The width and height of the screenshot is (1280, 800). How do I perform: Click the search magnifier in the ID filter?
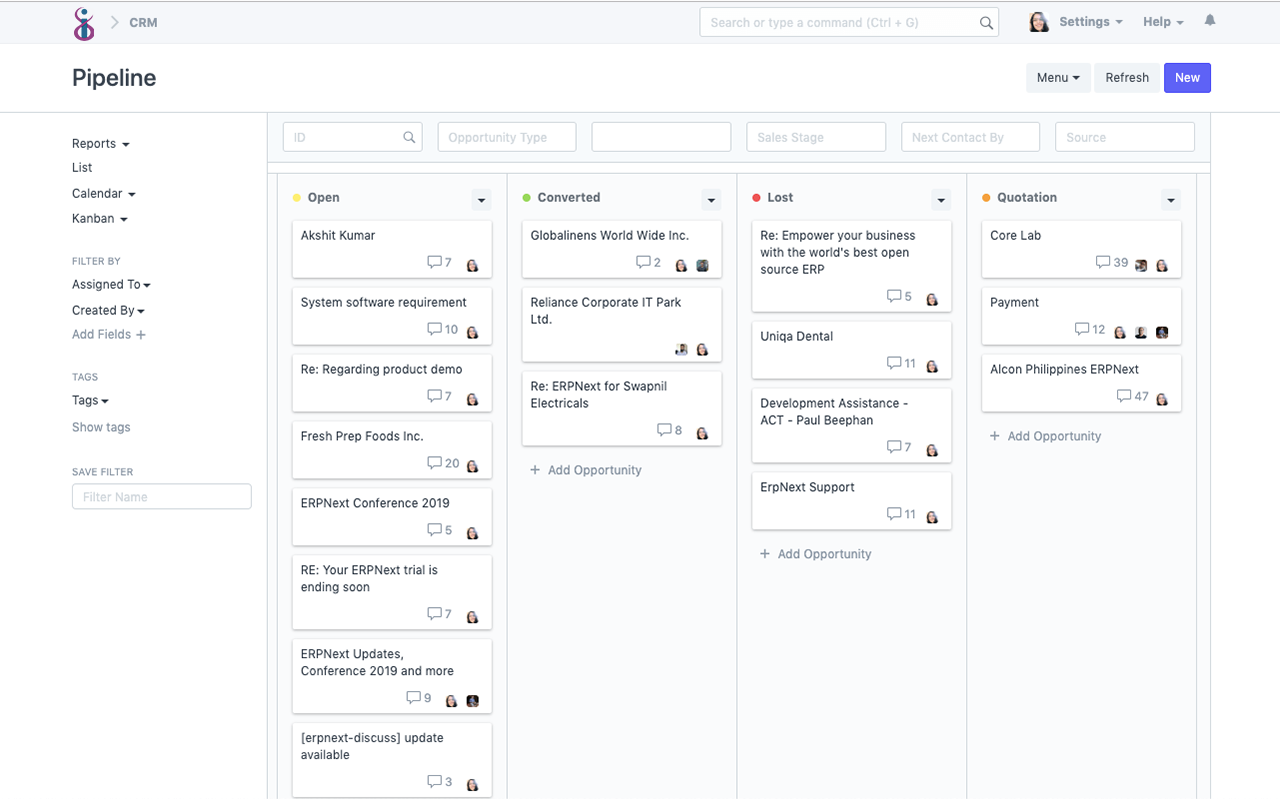(x=408, y=136)
